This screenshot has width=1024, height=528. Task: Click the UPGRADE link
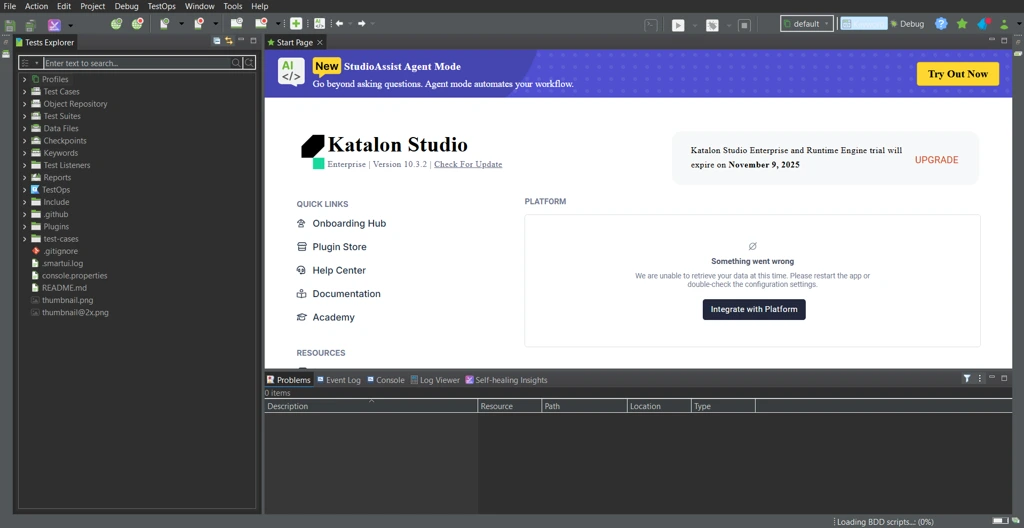tap(936, 159)
